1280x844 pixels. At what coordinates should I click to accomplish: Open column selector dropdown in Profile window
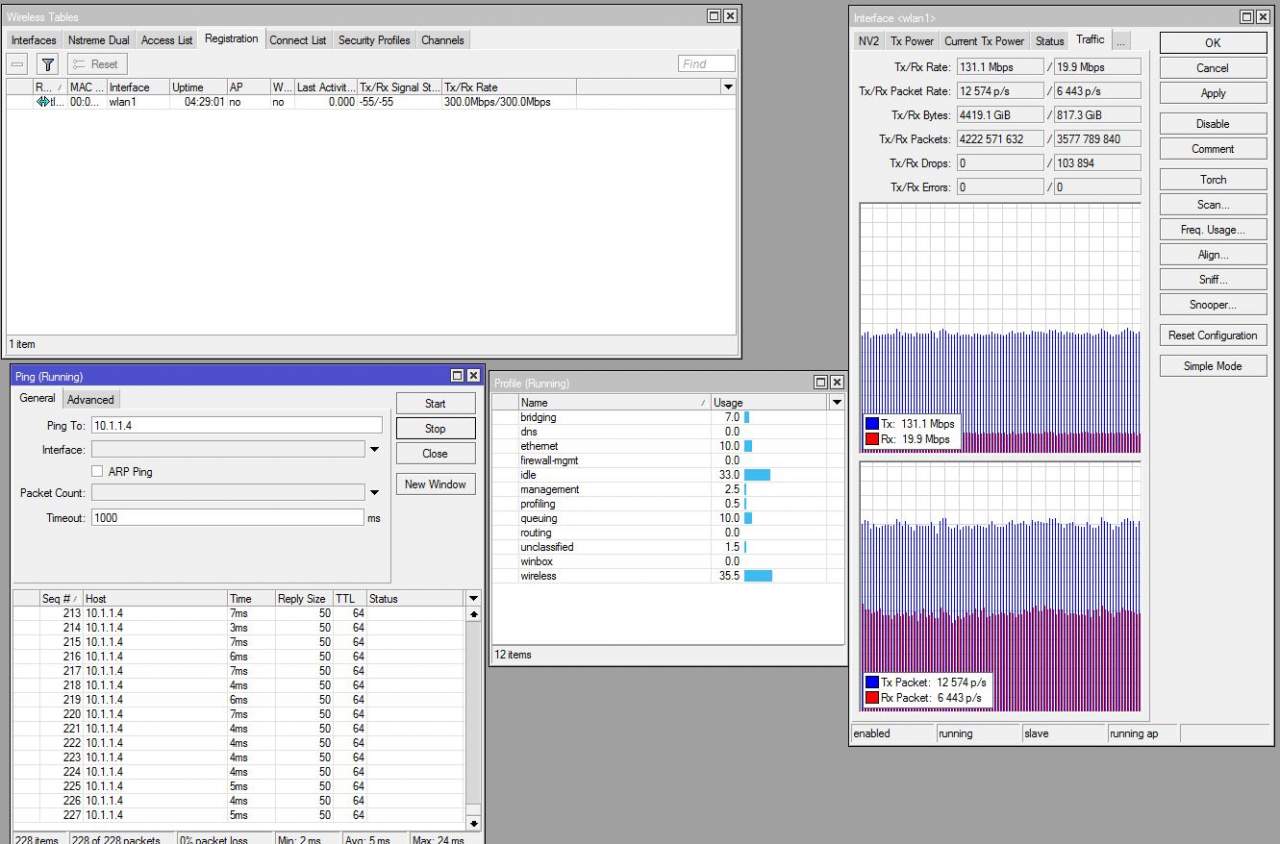tap(836, 402)
